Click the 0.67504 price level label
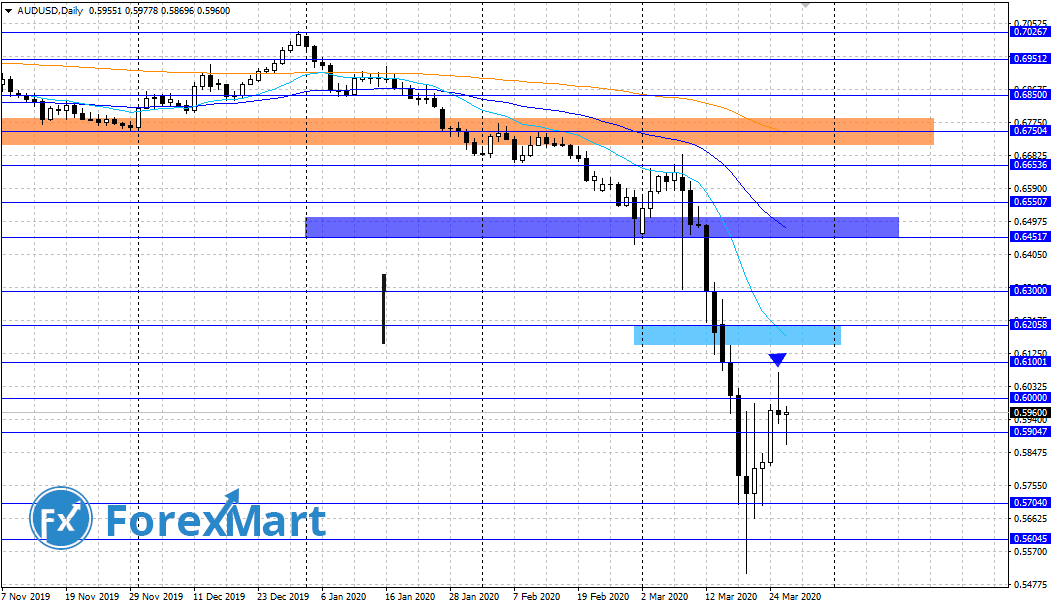1054x608 pixels. click(1030, 131)
